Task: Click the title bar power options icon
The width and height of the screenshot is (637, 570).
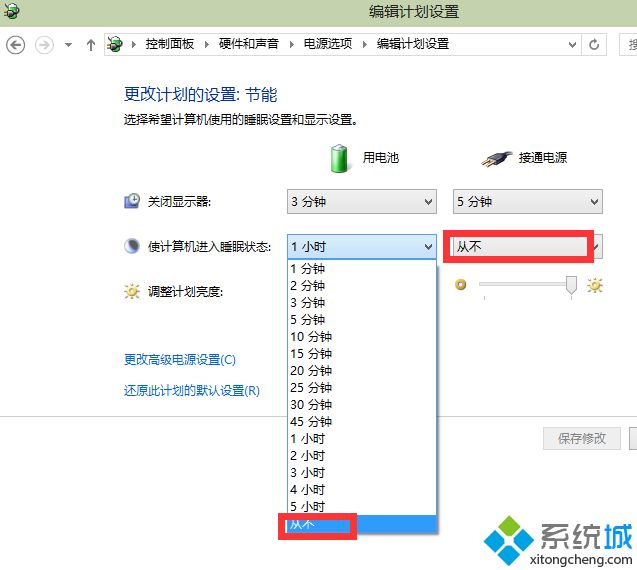Action: point(11,11)
